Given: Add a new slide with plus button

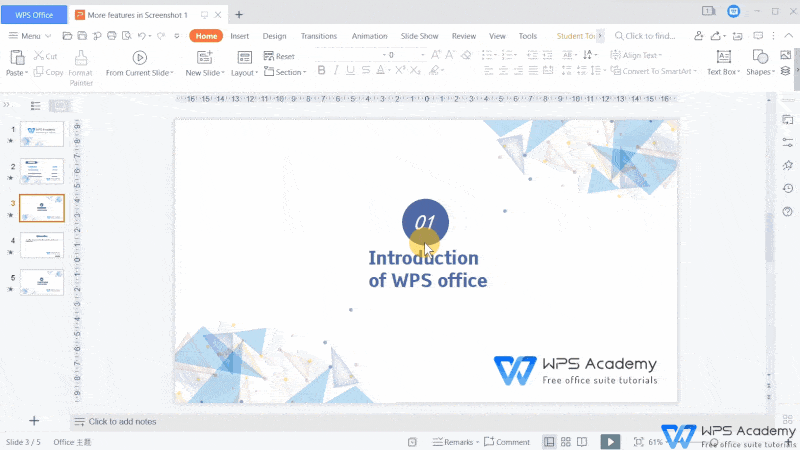Looking at the screenshot, I should (34, 421).
